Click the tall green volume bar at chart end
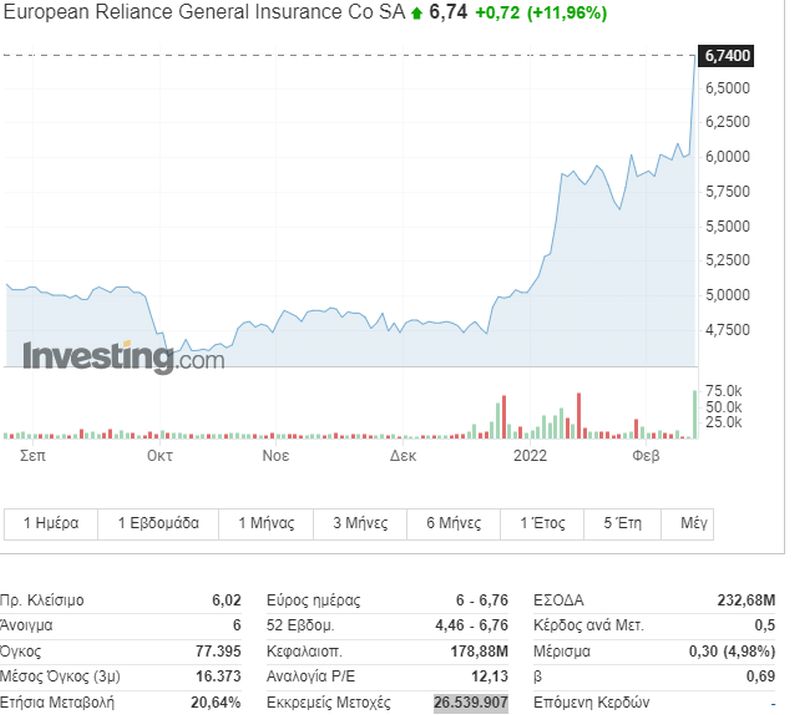 (694, 414)
